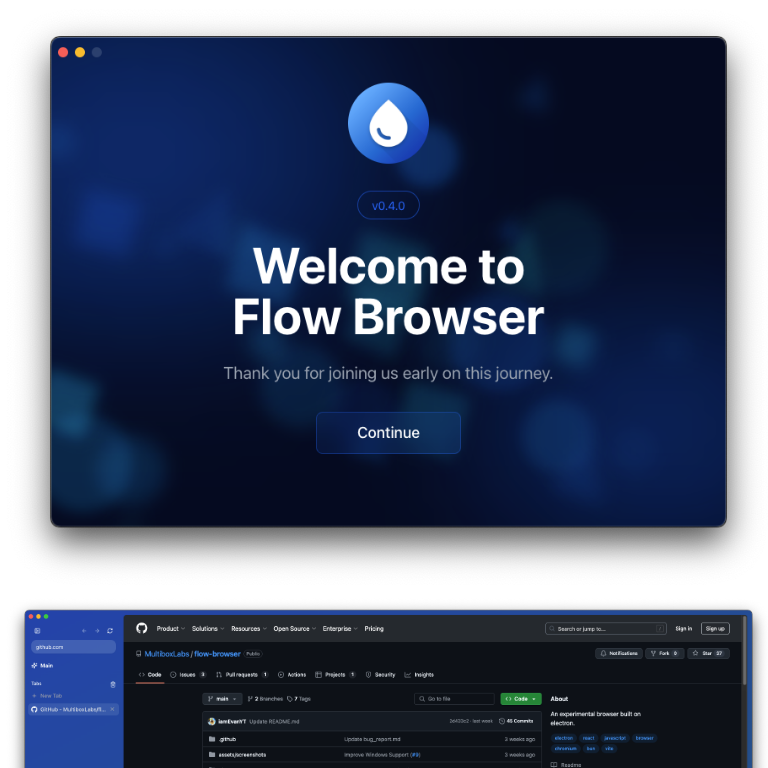Viewport: 768px width, 768px height.
Task: Expand the Resources menu
Action: coord(249,628)
